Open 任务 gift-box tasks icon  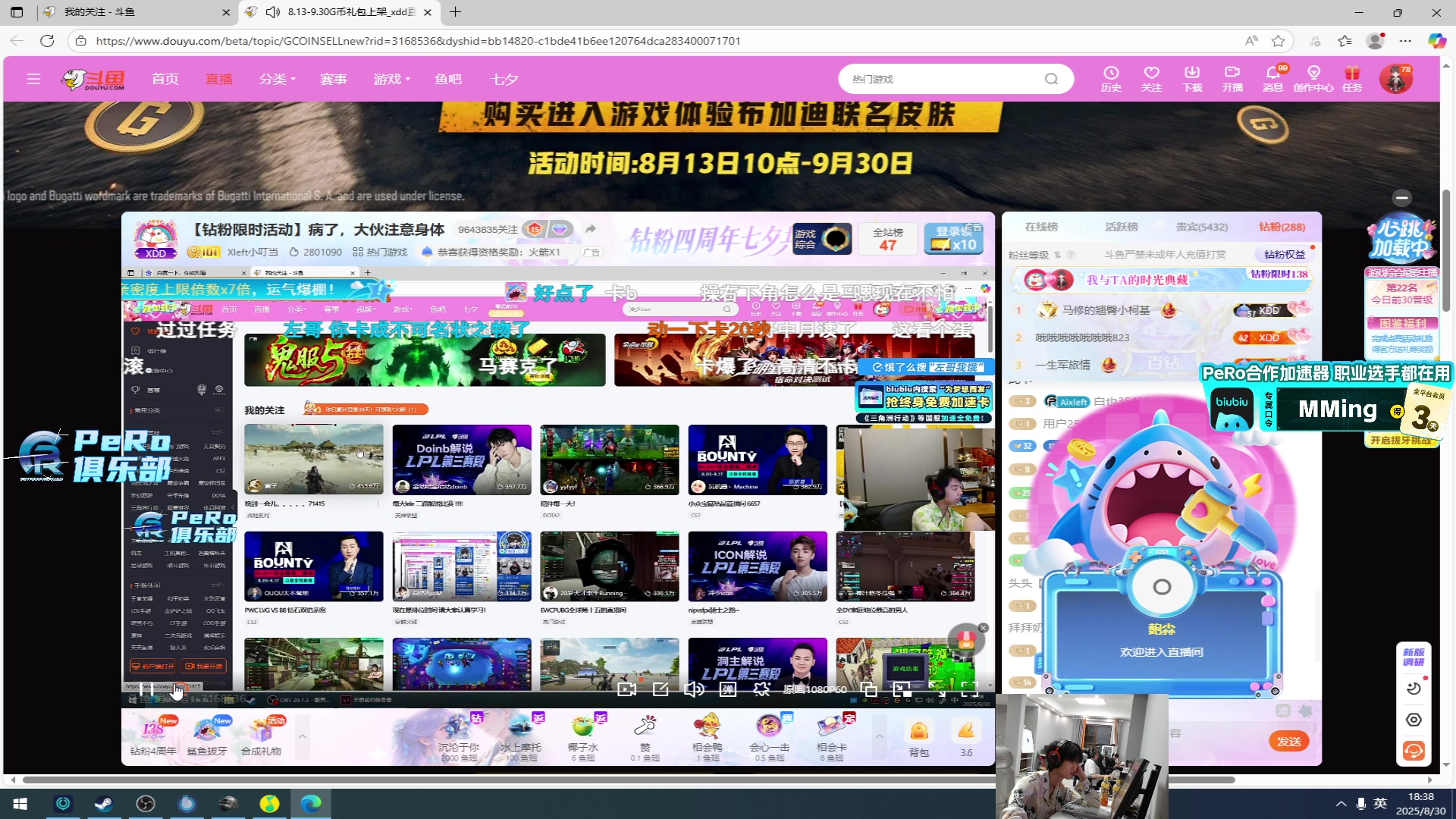(1352, 78)
